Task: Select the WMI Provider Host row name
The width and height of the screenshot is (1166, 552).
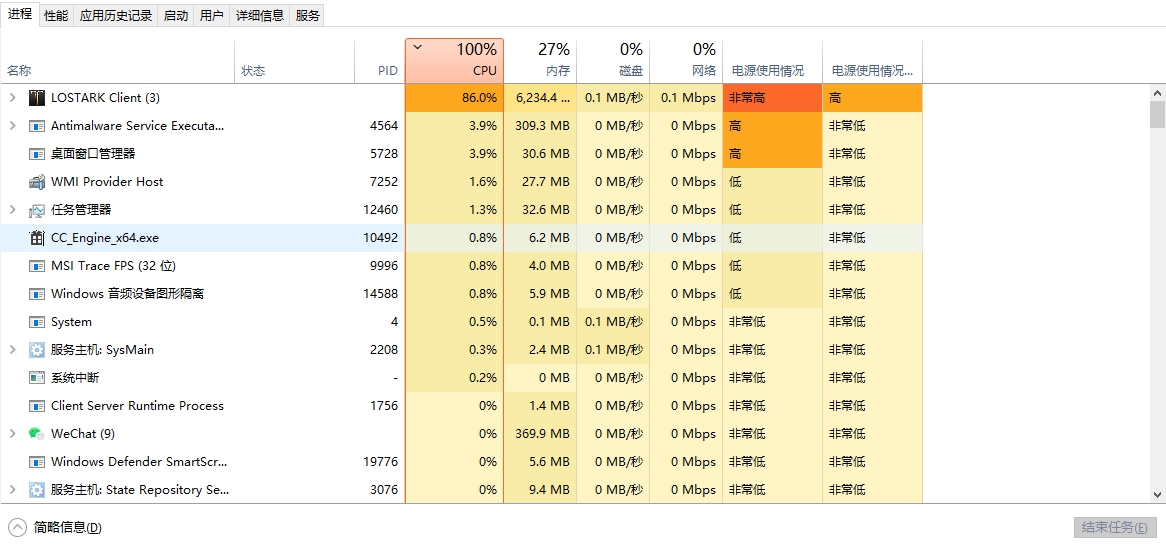Action: (107, 182)
